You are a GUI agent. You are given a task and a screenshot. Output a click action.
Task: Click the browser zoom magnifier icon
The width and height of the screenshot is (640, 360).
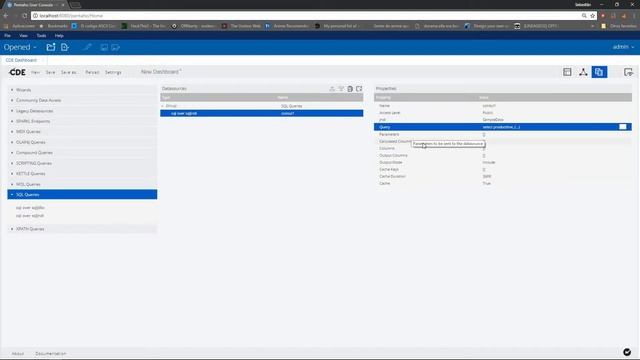584,16
